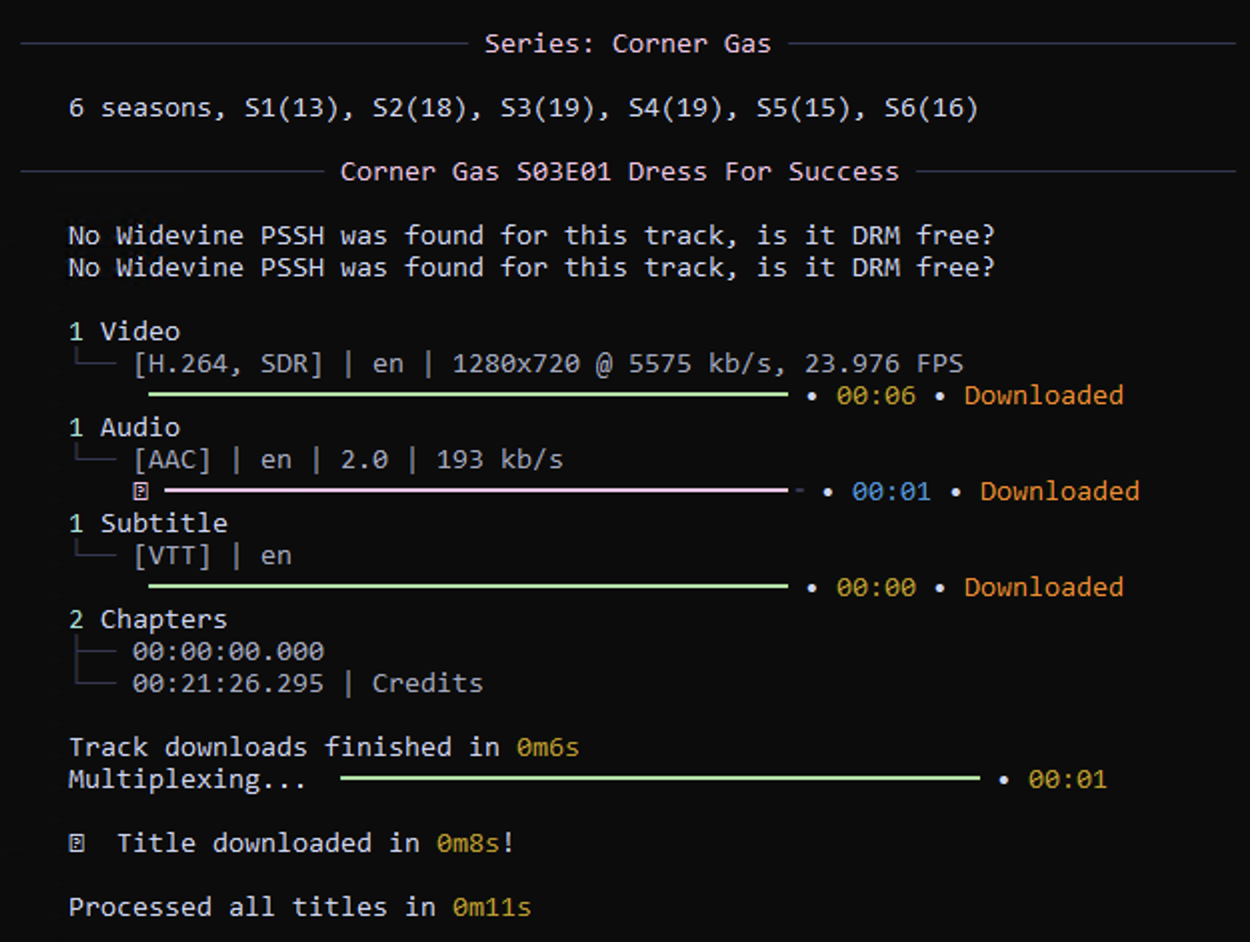Click the Multiplexing progress bar

coord(660,778)
